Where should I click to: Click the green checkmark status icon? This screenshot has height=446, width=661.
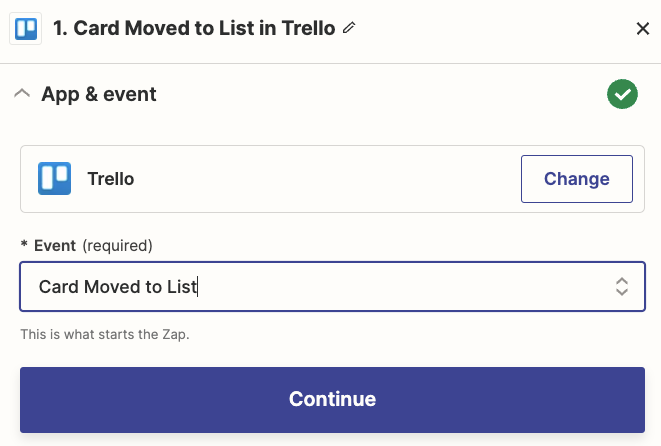point(622,95)
